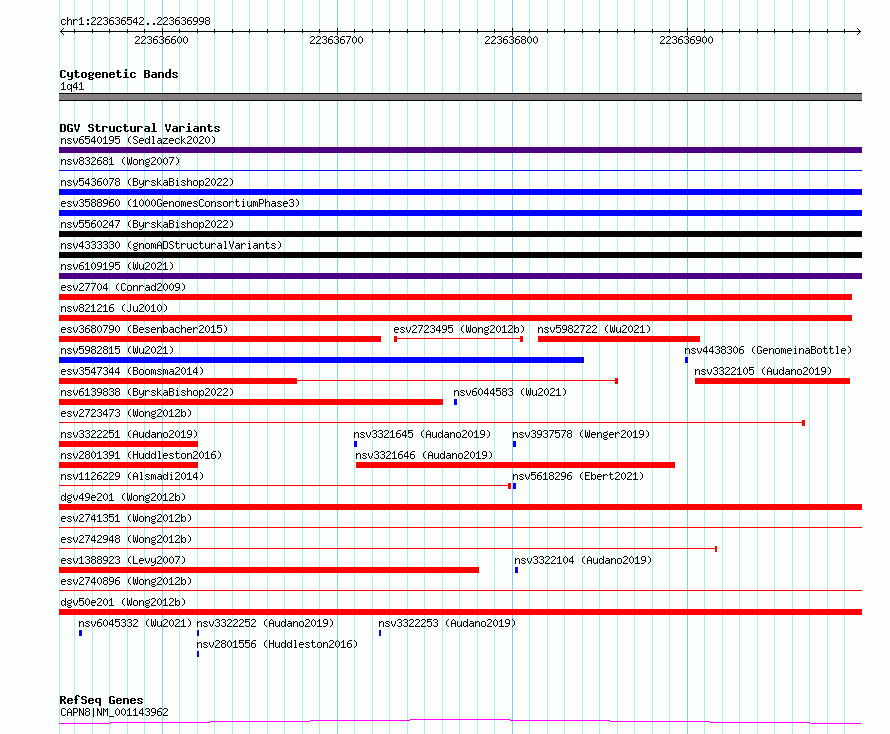Click nsv6139838 (ByrskaBishop2022) label
This screenshot has width=890, height=734.
pos(147,392)
